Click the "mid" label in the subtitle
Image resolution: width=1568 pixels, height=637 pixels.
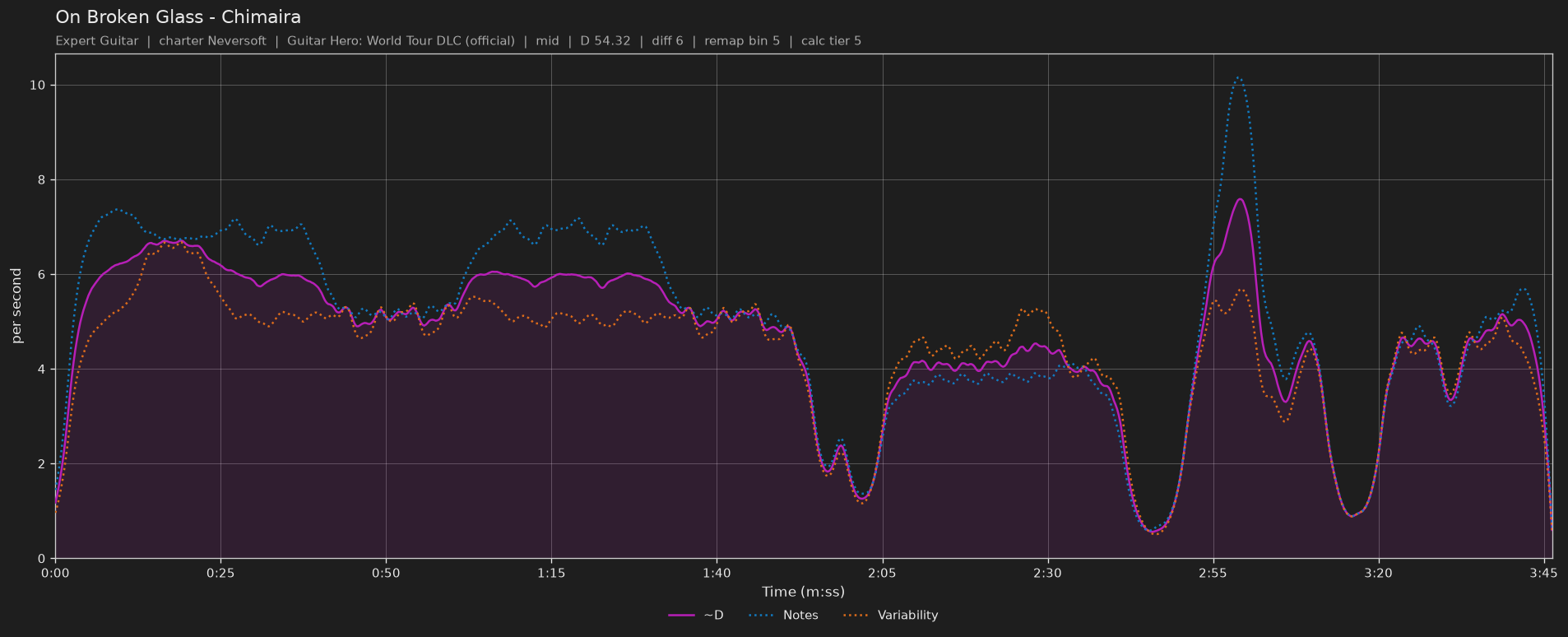point(547,41)
